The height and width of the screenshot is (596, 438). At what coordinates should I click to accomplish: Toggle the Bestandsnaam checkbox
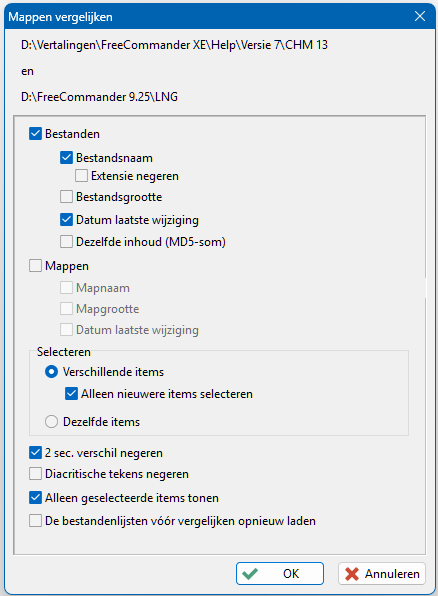(66, 157)
